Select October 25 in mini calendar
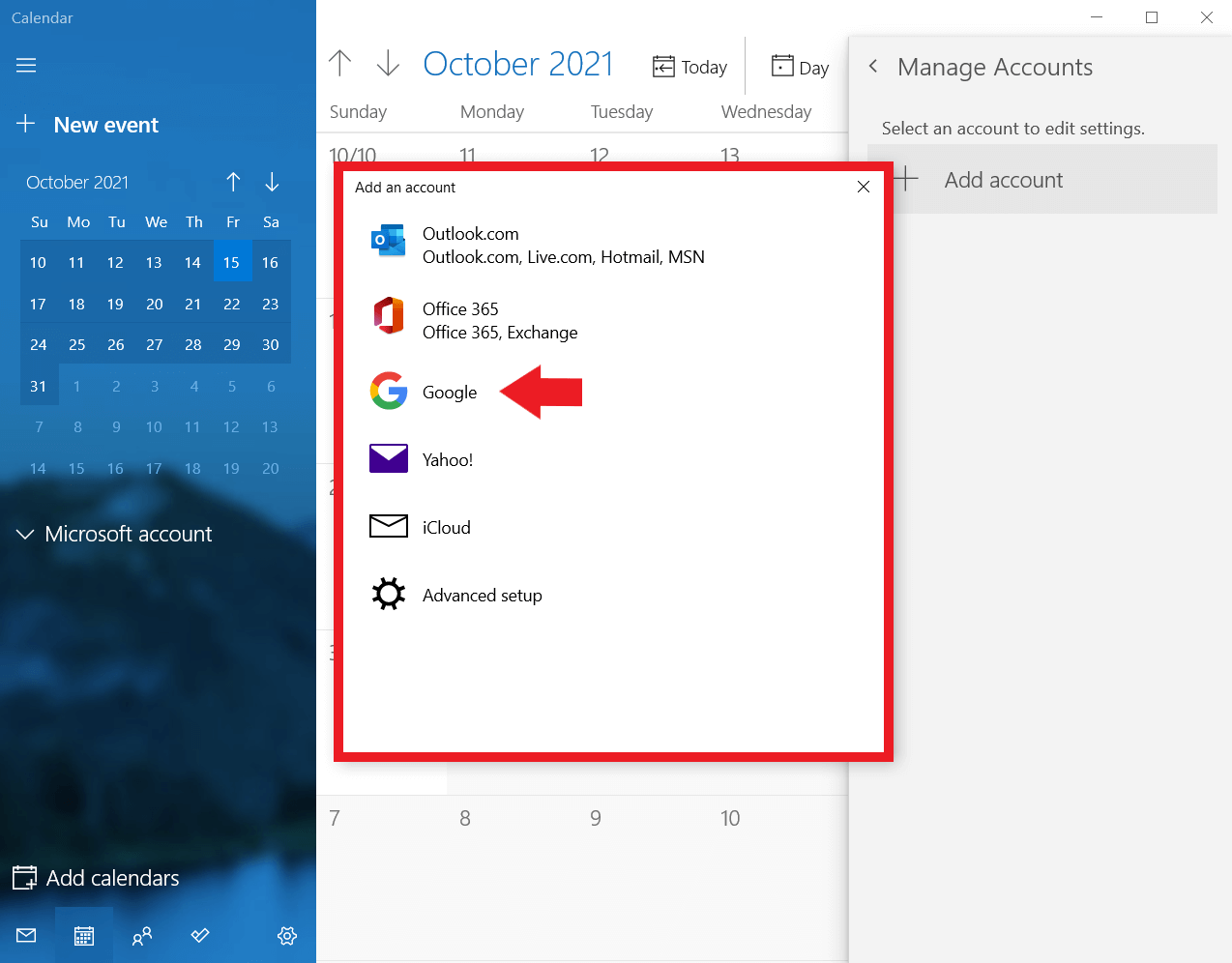1232x963 pixels. coord(77,344)
